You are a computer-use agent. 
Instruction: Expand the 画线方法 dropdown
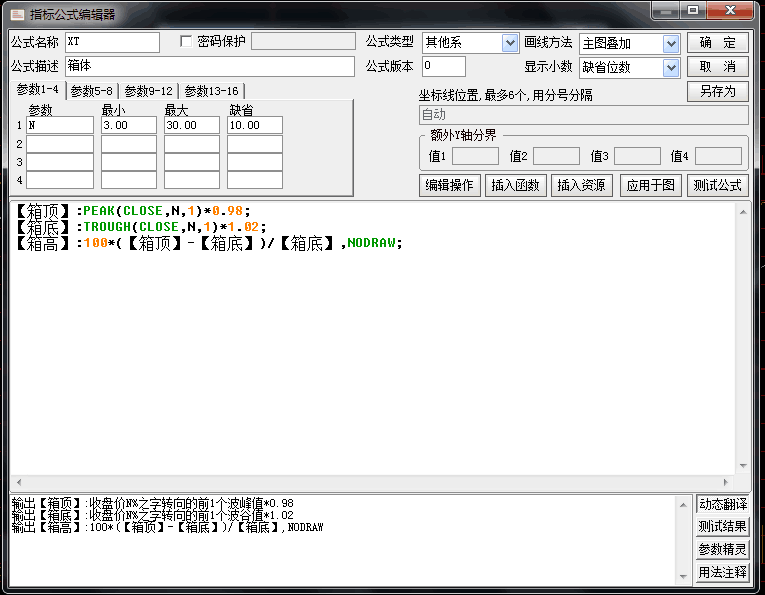coord(670,44)
